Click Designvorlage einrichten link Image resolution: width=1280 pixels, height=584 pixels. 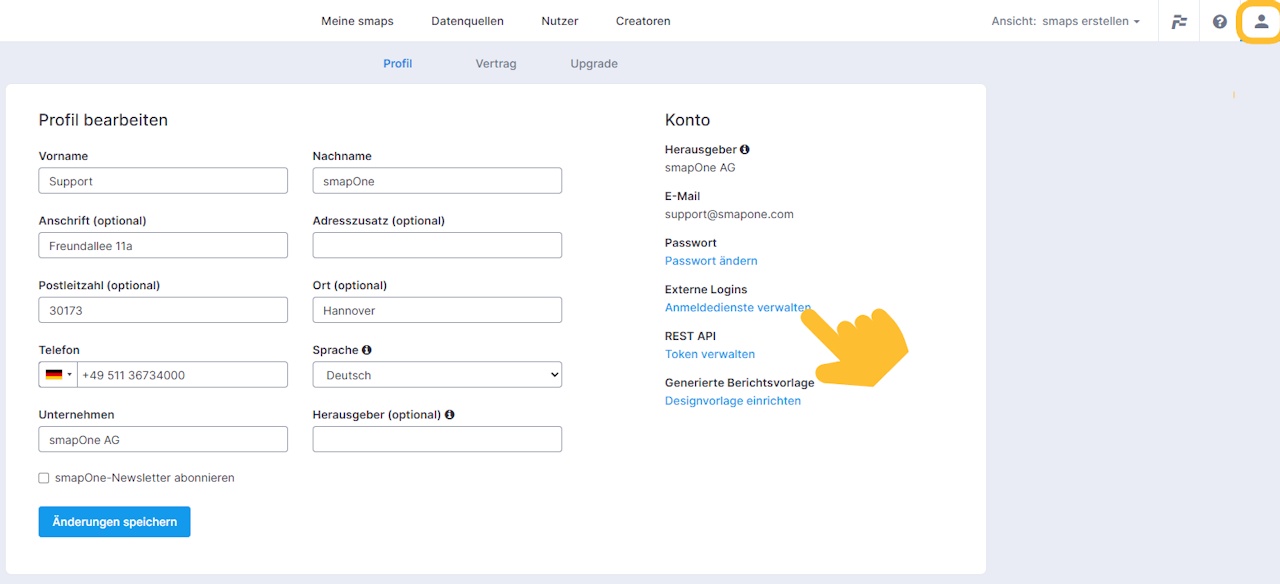(733, 401)
